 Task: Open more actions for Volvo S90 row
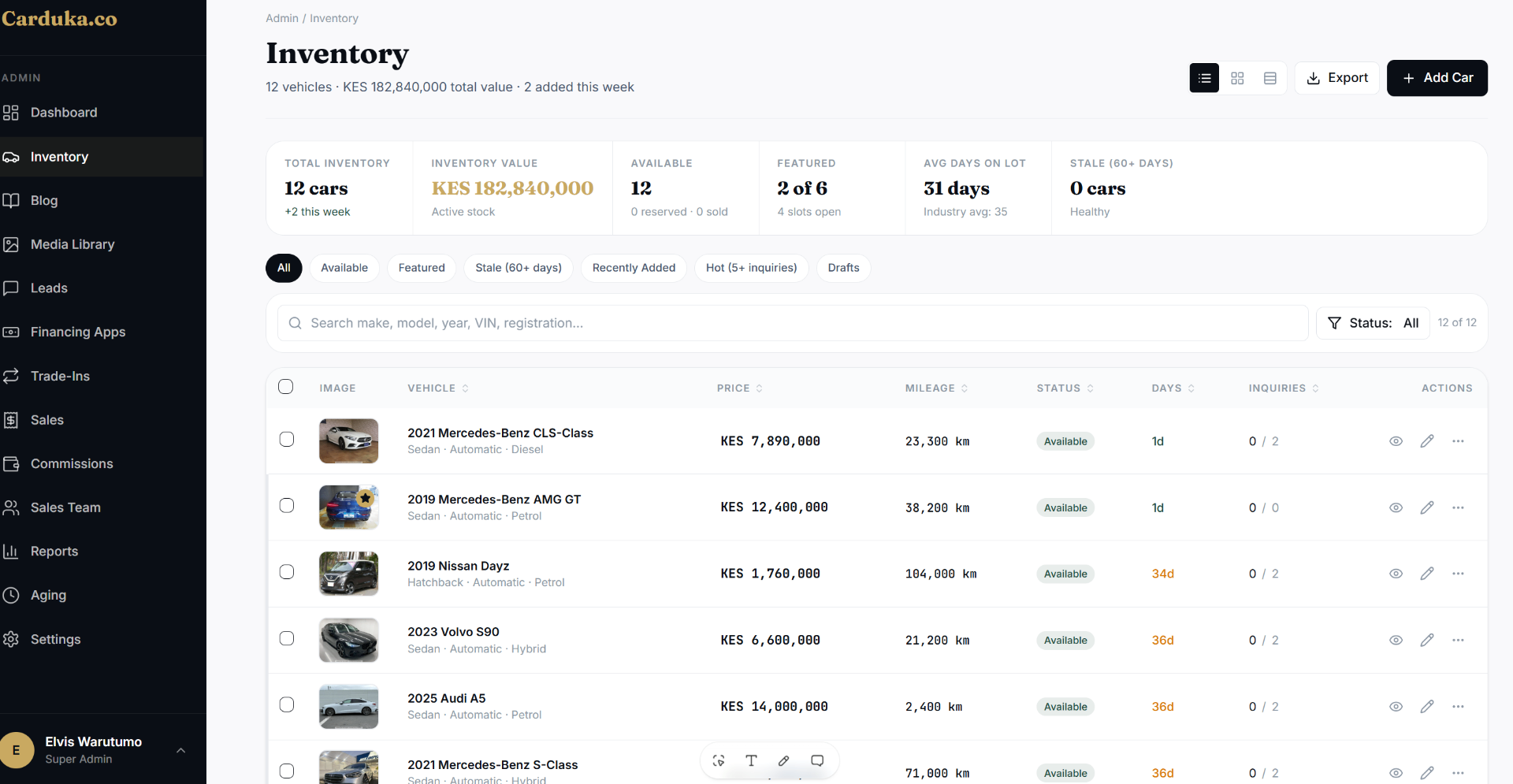[x=1458, y=640]
